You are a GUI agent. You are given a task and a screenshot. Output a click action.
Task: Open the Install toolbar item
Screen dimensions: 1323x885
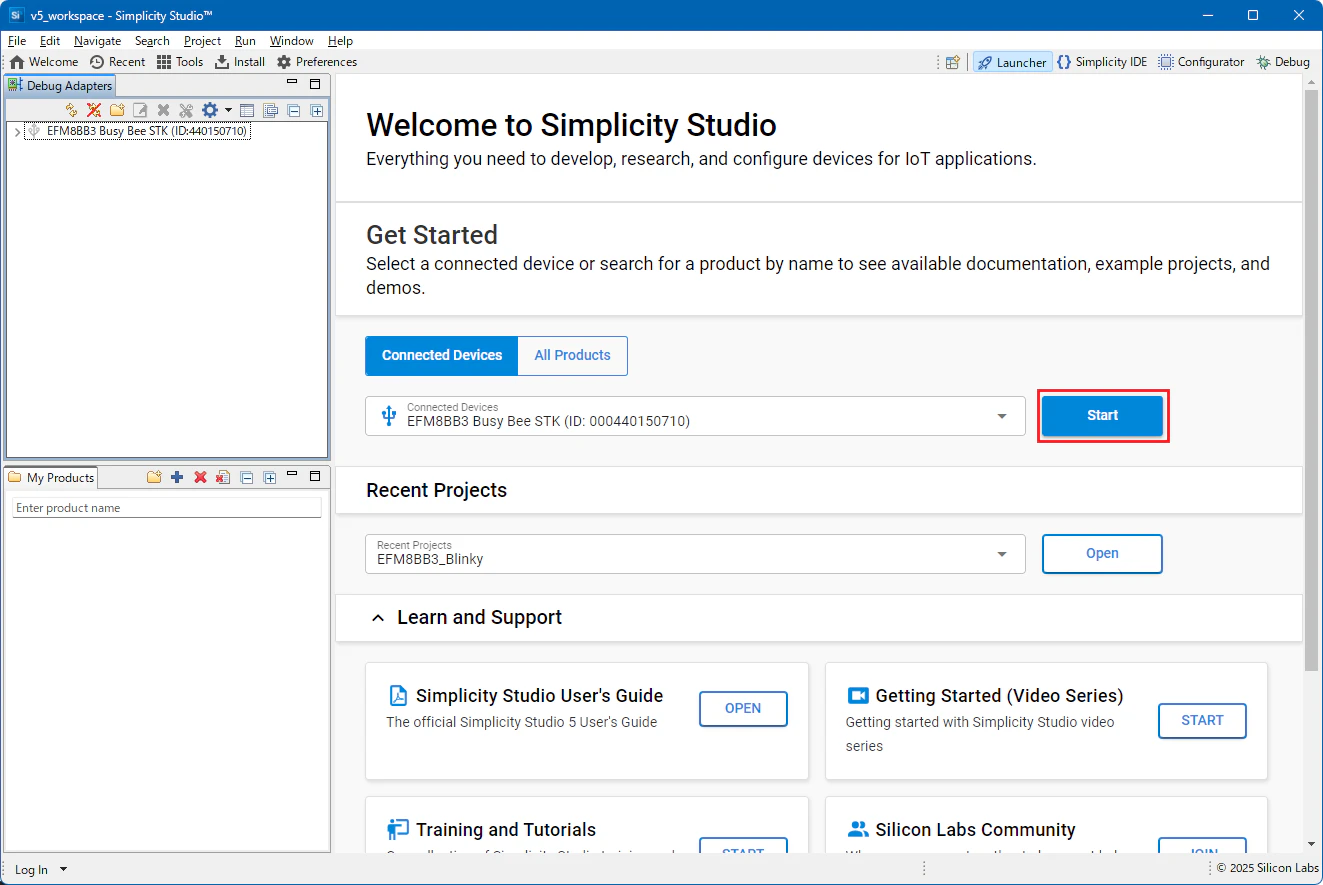click(x=240, y=62)
